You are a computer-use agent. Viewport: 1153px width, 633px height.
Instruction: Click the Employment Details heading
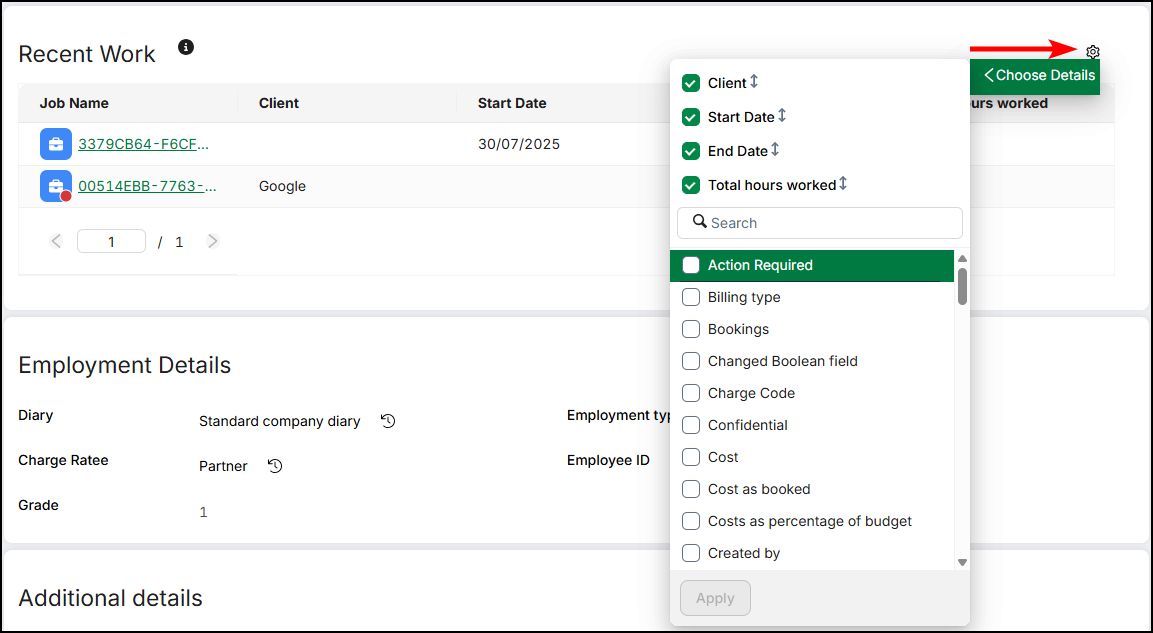(124, 365)
